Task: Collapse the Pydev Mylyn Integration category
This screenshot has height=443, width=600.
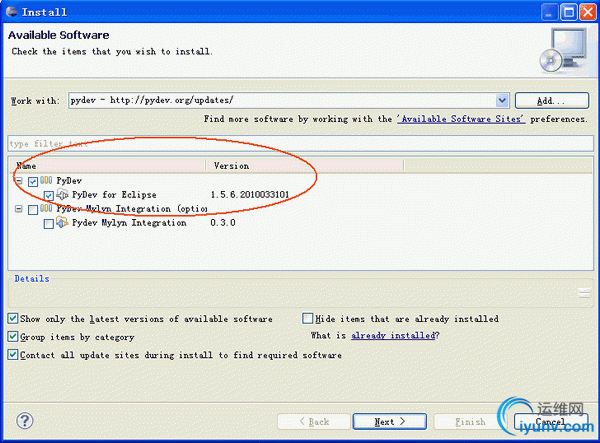Action: tap(18, 209)
